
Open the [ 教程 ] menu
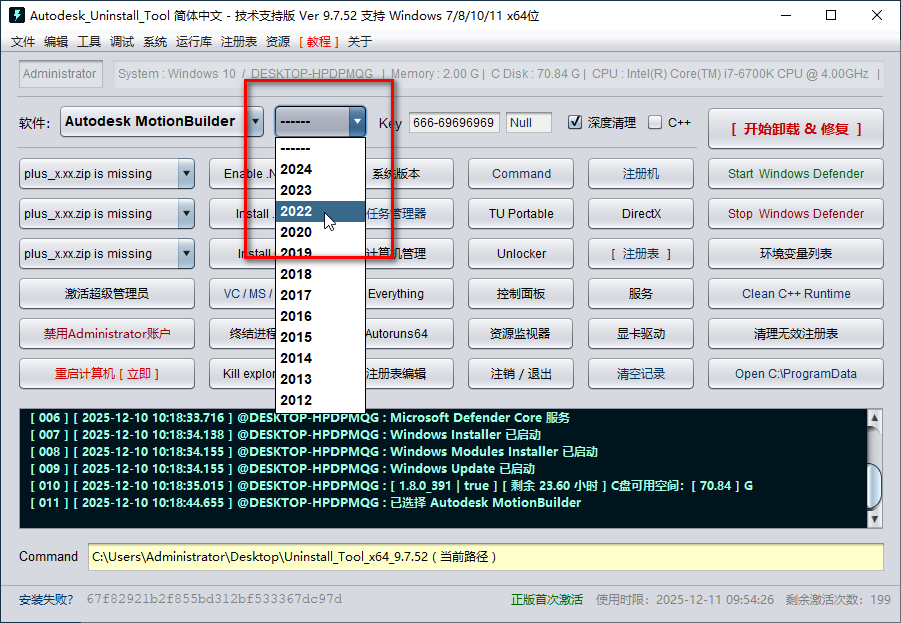point(318,41)
